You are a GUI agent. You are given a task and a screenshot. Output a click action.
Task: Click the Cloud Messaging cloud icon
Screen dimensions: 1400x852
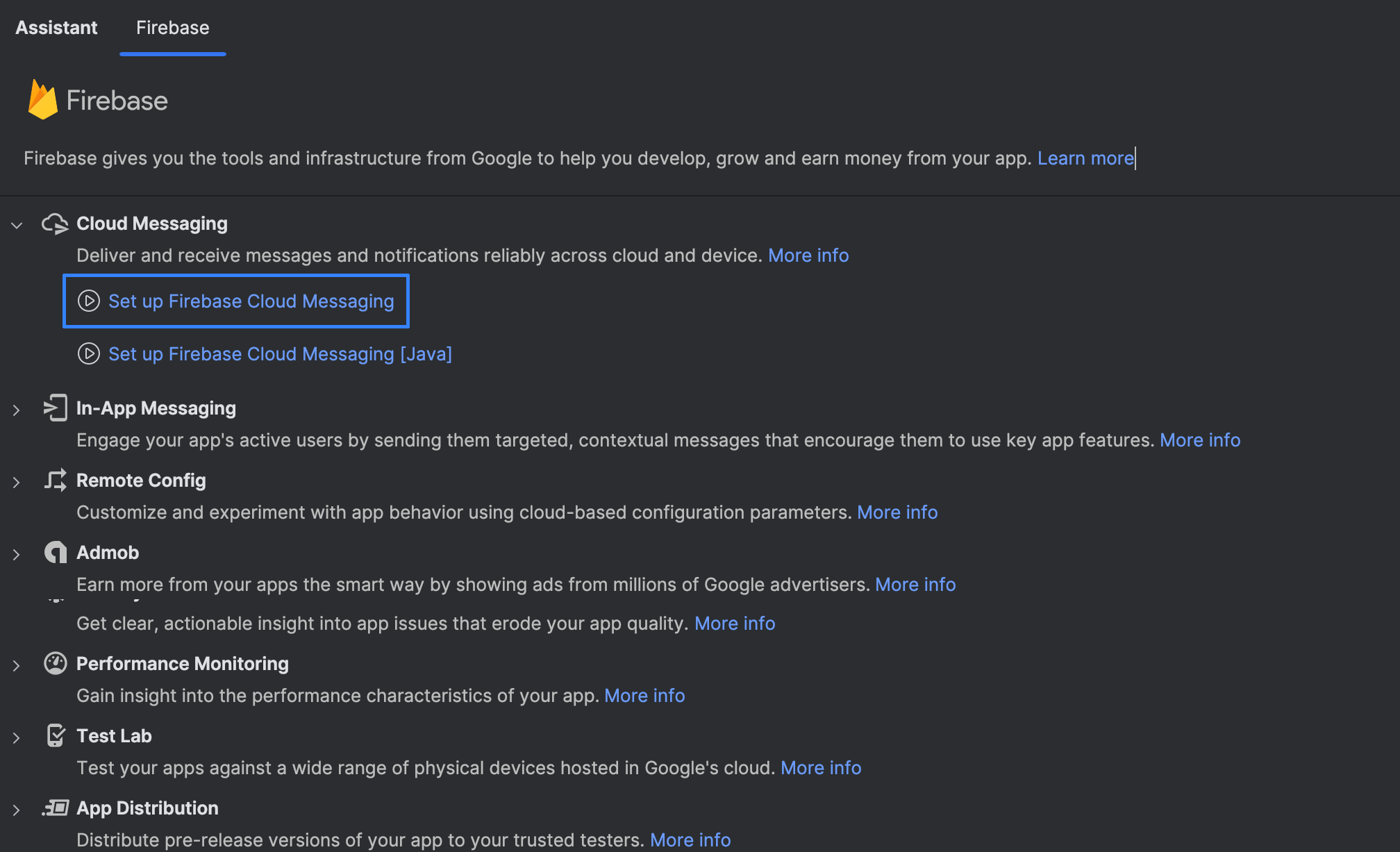coord(55,224)
